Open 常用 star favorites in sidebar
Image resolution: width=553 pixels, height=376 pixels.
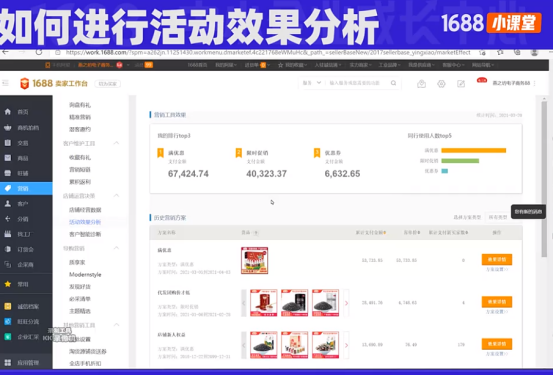click(8, 284)
